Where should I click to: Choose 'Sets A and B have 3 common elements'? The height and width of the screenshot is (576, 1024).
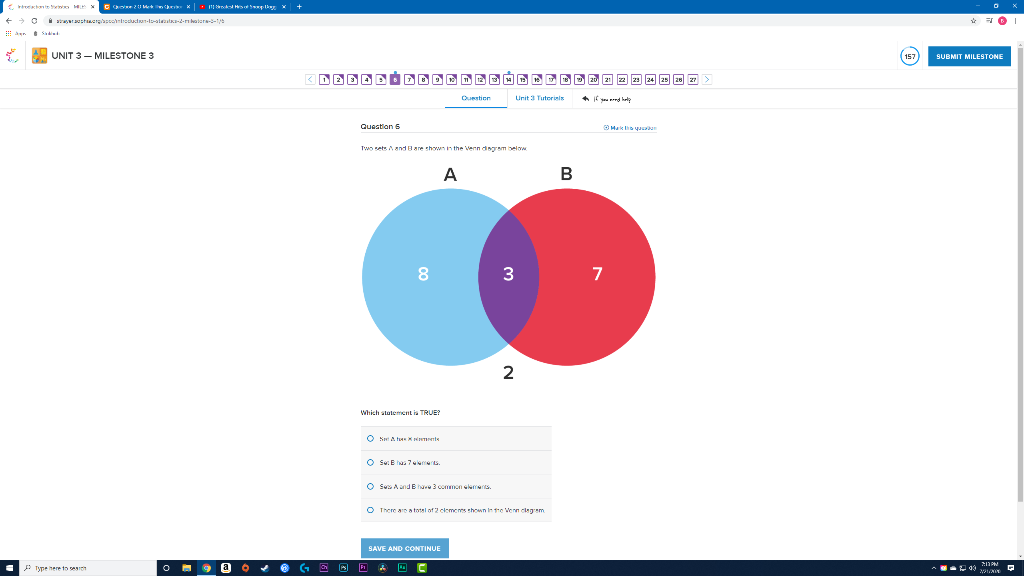click(x=370, y=487)
